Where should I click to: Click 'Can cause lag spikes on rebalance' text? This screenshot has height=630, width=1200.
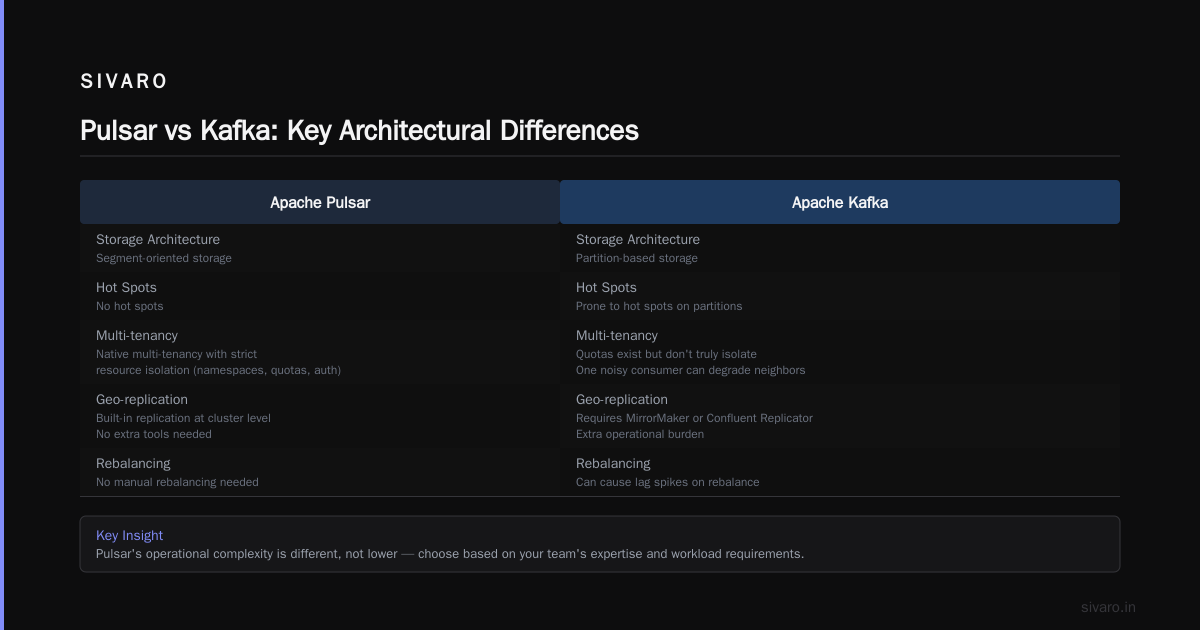tap(668, 482)
